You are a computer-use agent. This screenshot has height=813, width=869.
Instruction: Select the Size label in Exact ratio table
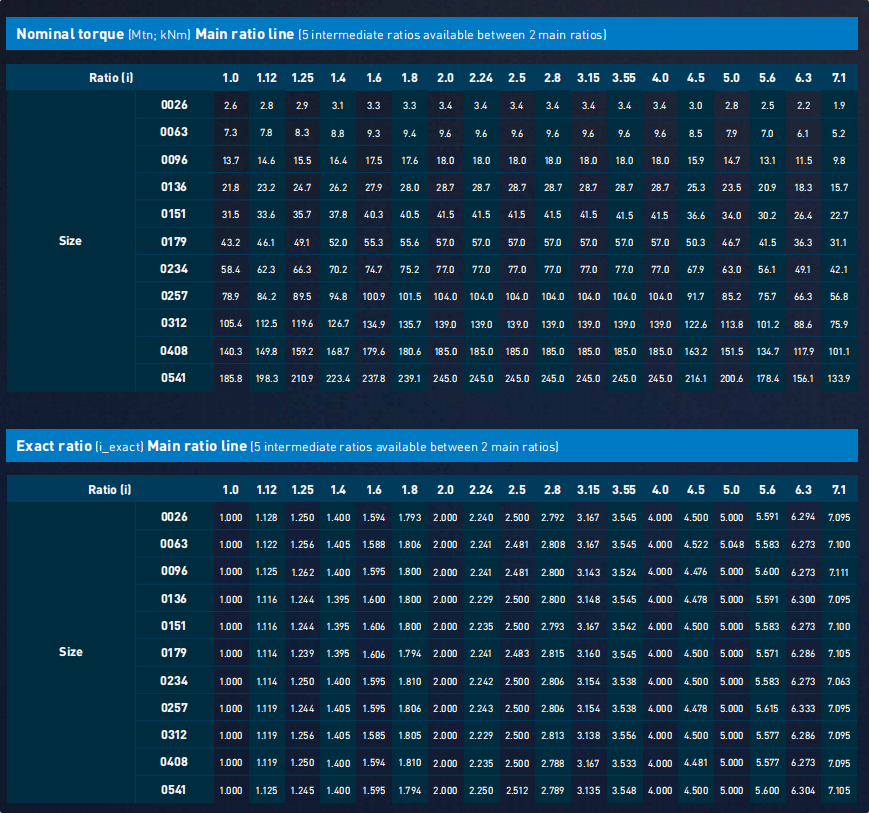[70, 652]
